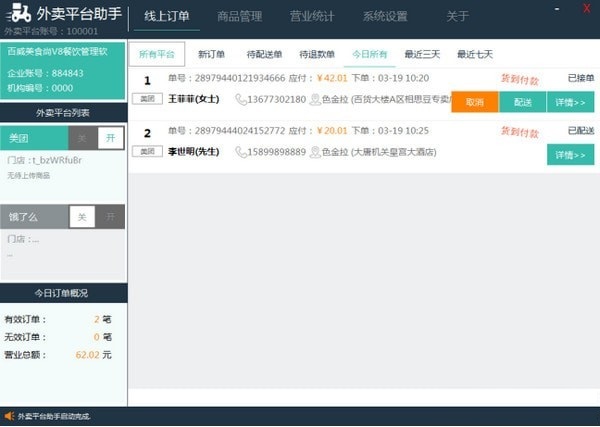600x427 pixels.
Task: Click rider person icon in order 2
Action: 315,152
